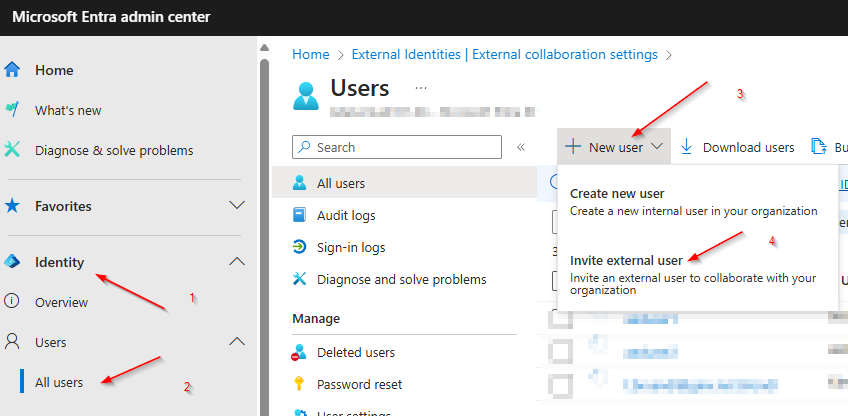This screenshot has width=848, height=416.
Task: Click the large Users page avatar icon
Action: click(x=306, y=95)
